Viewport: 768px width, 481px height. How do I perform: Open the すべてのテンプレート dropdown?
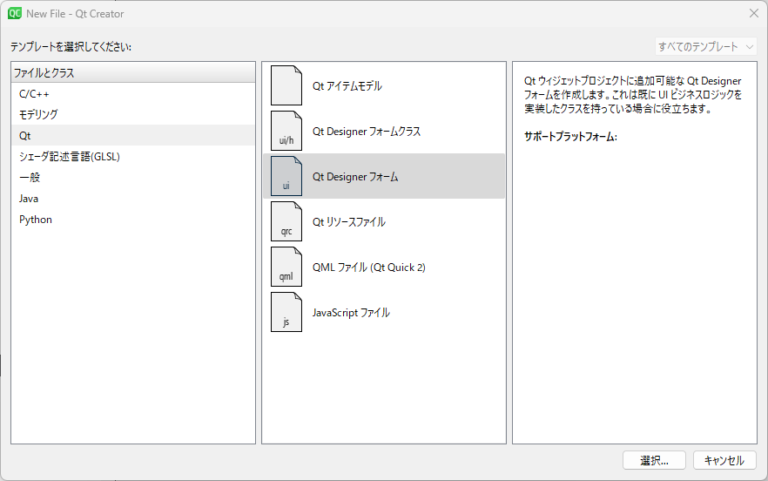coord(706,47)
